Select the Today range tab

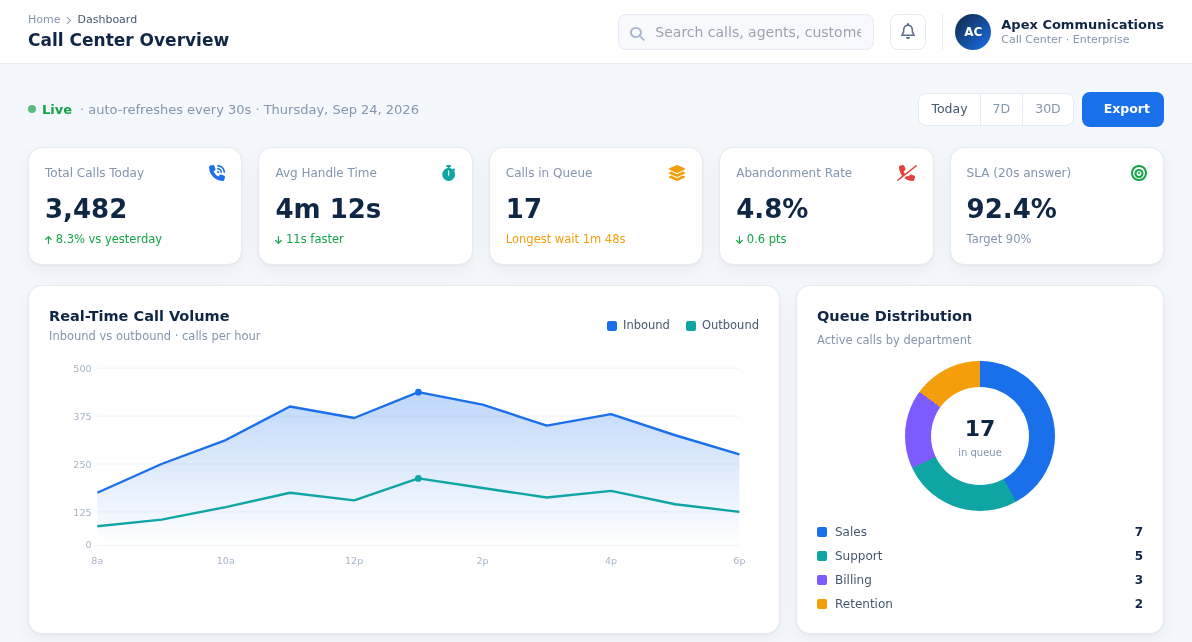coord(949,109)
